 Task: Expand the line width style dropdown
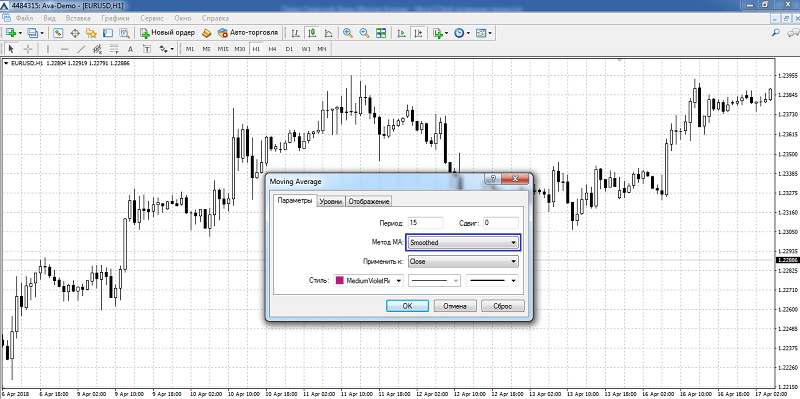click(x=492, y=281)
